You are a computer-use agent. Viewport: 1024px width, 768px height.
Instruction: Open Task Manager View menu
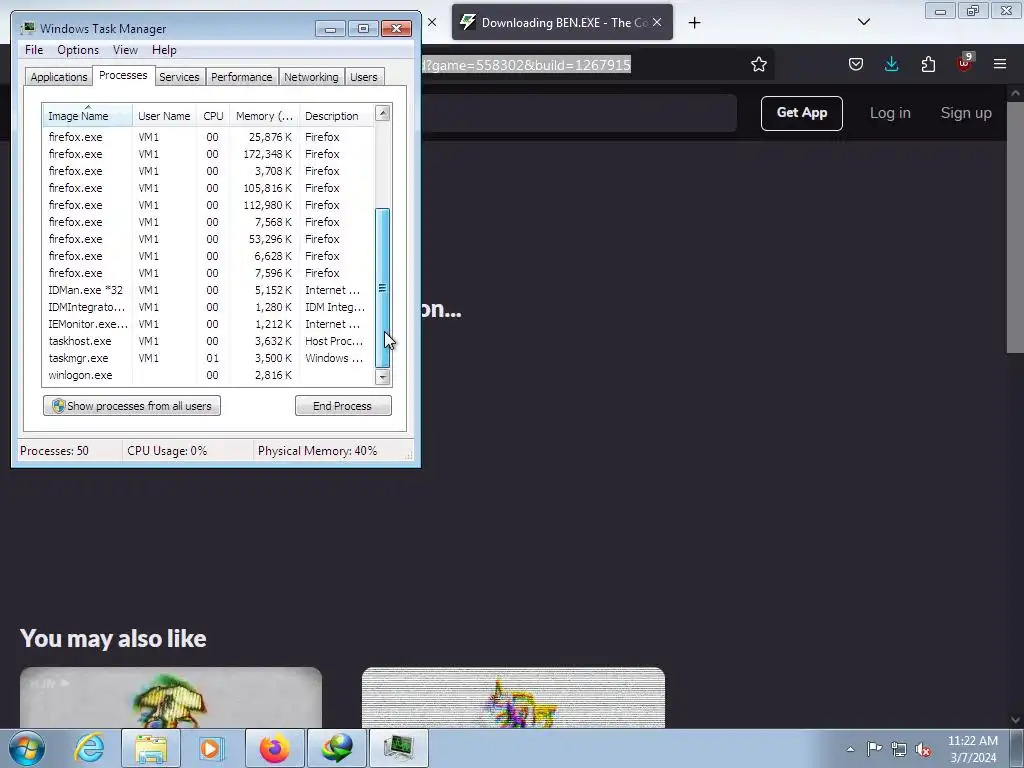(125, 50)
